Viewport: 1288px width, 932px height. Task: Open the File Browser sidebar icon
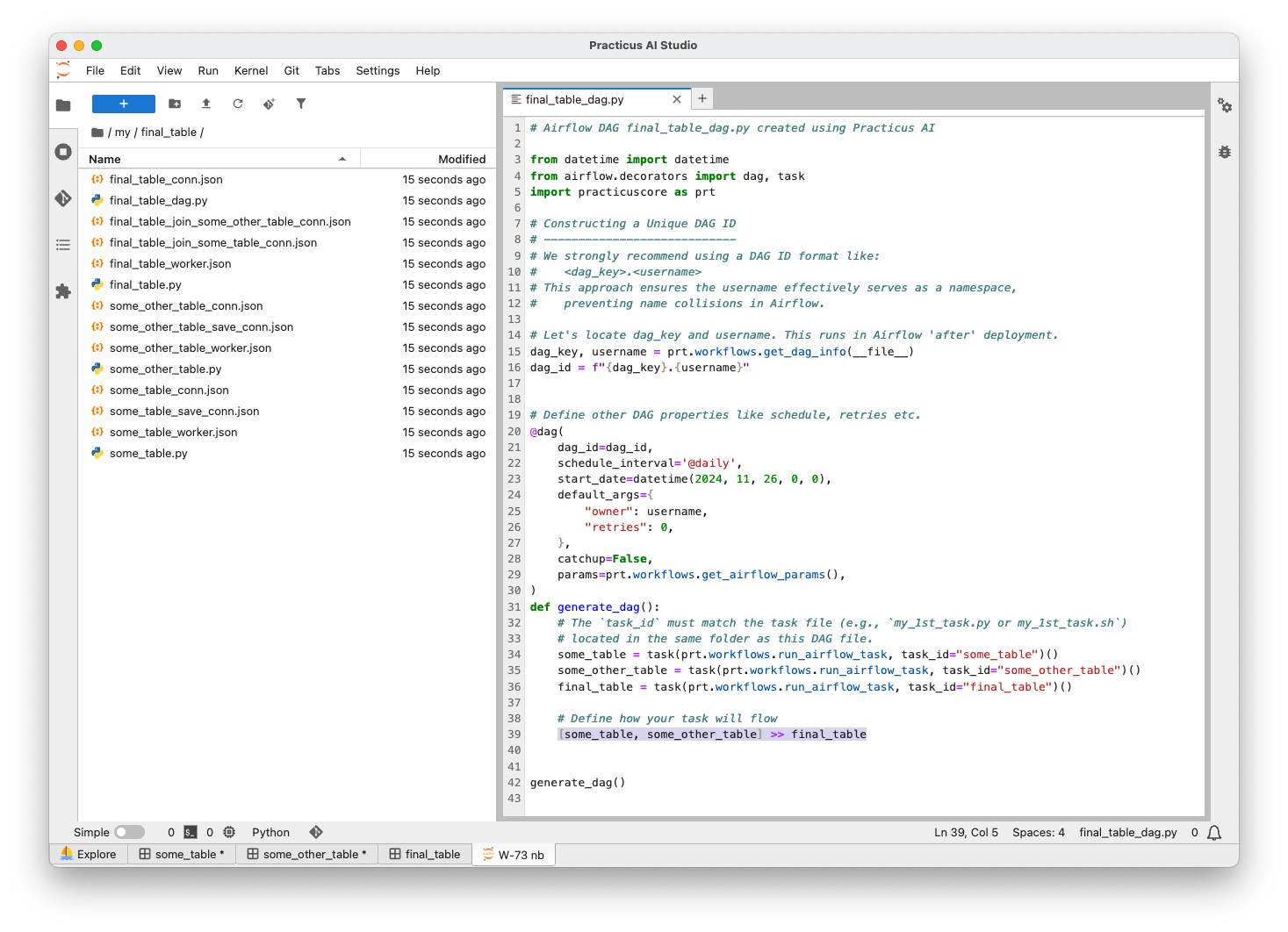click(63, 105)
